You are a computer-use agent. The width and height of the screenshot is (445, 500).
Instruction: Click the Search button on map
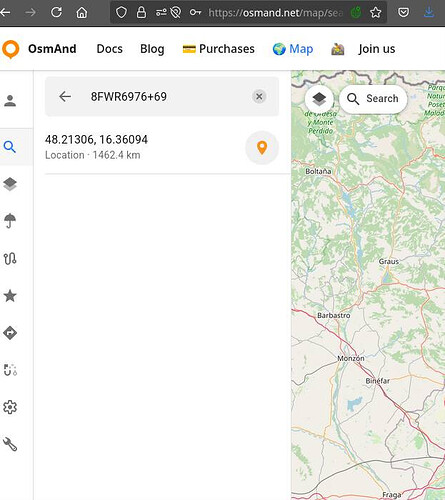pyautogui.click(x=373, y=99)
